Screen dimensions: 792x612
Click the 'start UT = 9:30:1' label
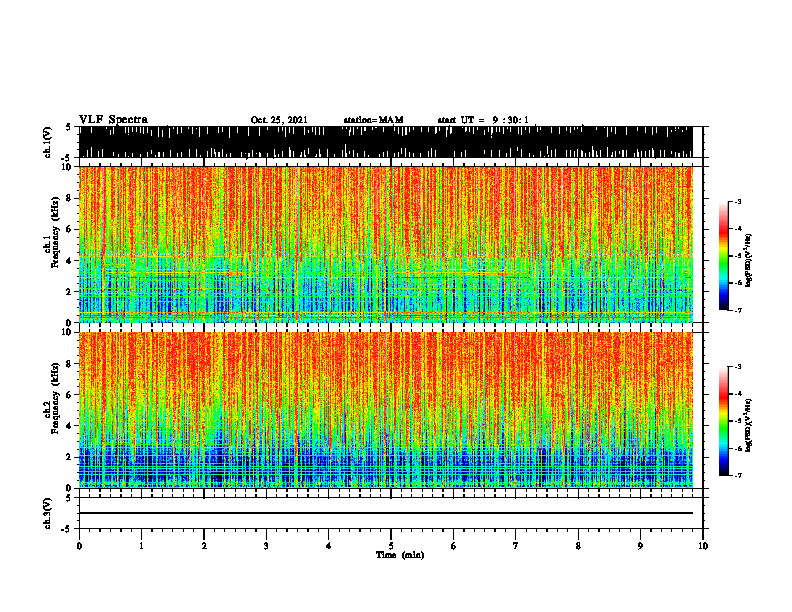point(483,120)
